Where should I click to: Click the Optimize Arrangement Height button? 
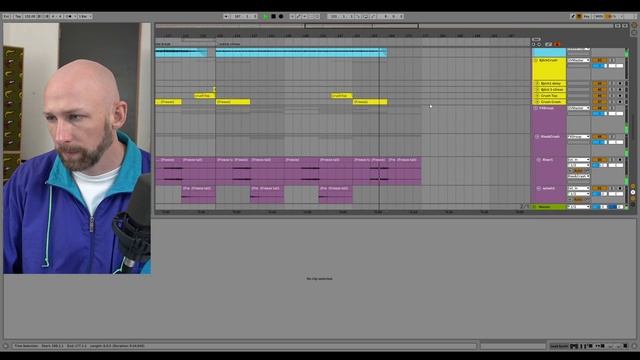(x=618, y=26)
